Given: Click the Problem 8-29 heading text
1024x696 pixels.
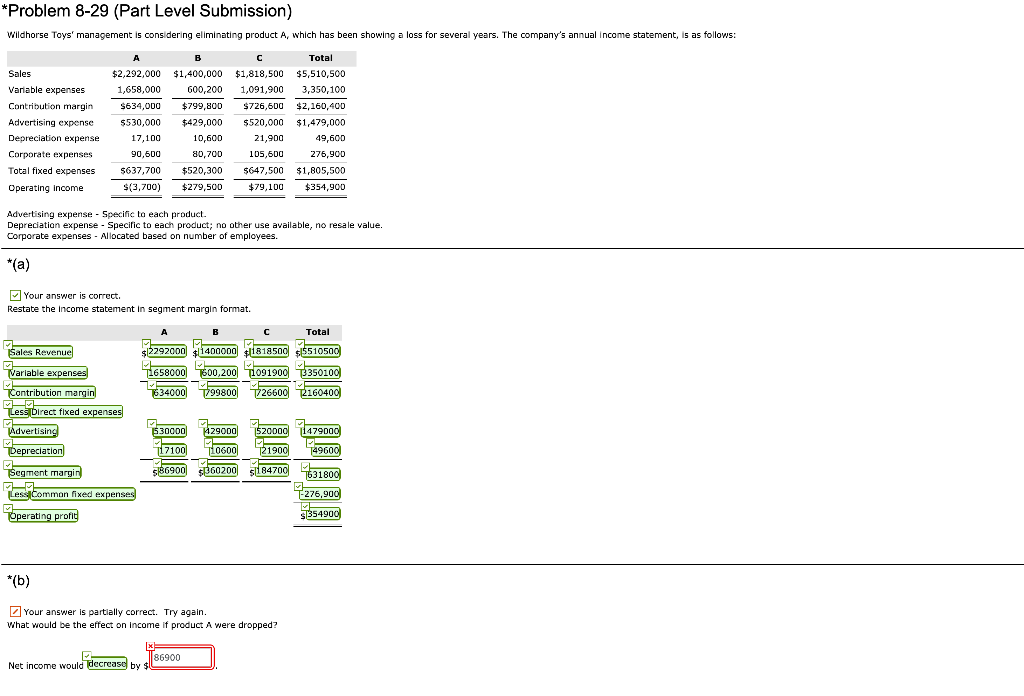Looking at the screenshot, I should (146, 10).
